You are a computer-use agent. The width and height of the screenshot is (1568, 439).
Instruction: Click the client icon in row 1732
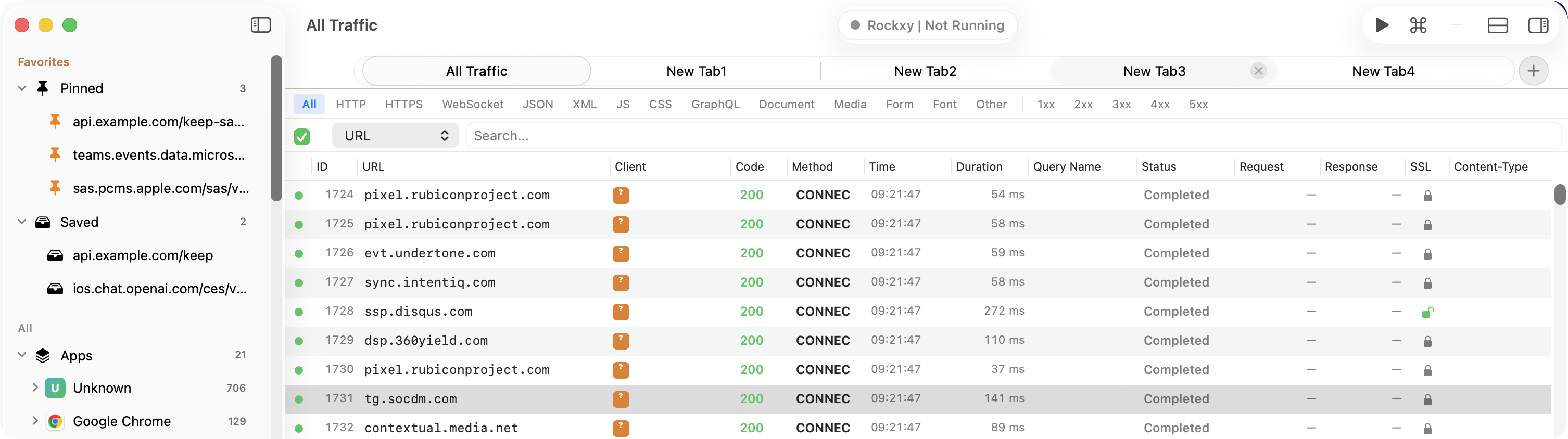pyautogui.click(x=621, y=428)
